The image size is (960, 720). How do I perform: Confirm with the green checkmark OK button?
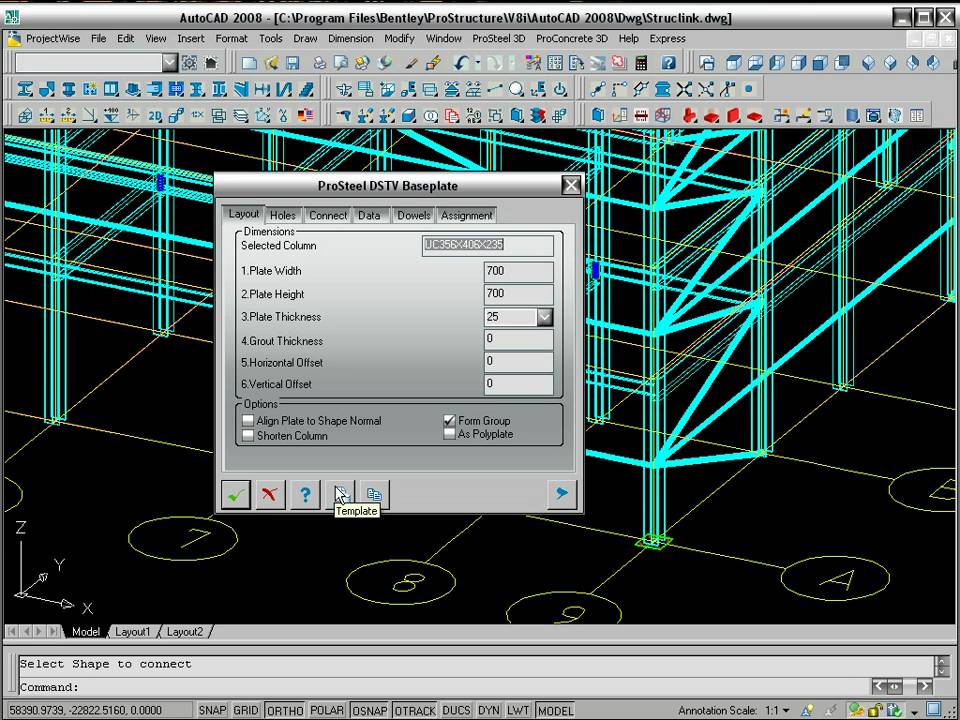[236, 493]
